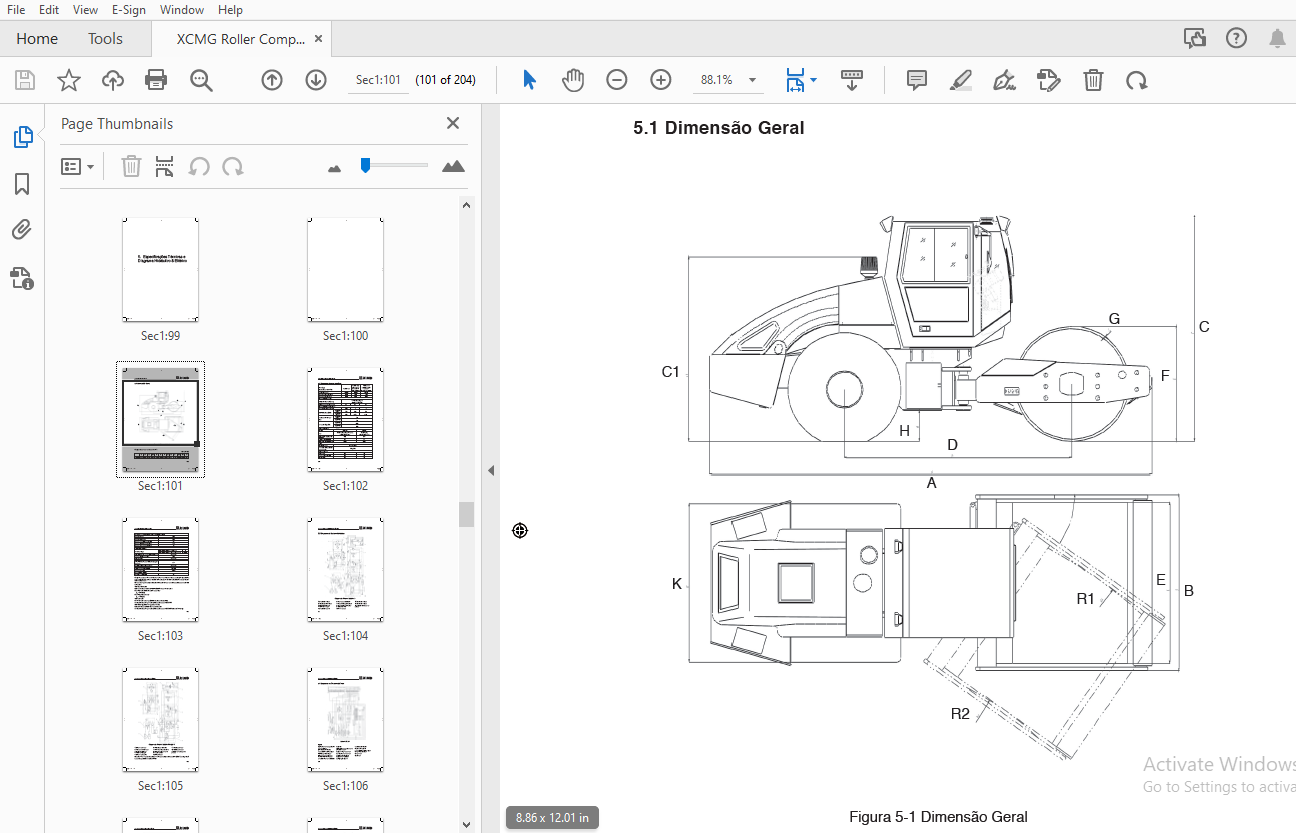Open the document info panel icon
The height and width of the screenshot is (833, 1296).
(x=22, y=278)
